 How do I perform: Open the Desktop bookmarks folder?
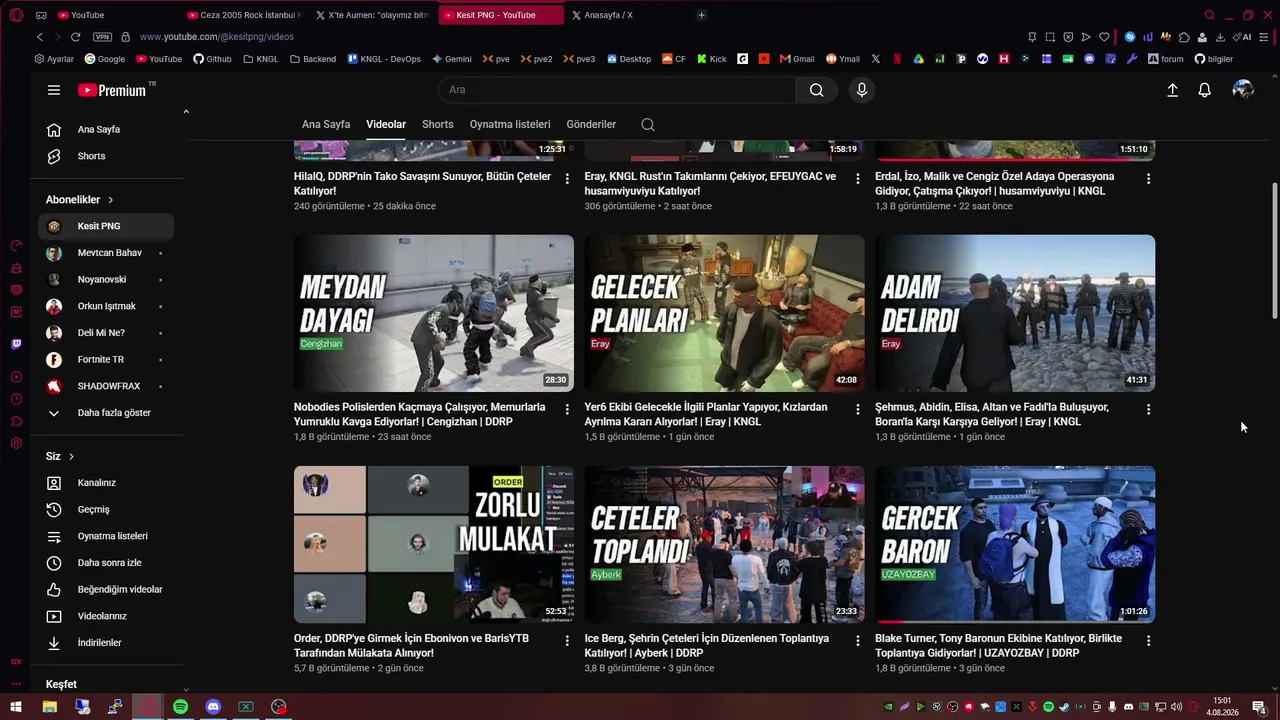coord(629,59)
